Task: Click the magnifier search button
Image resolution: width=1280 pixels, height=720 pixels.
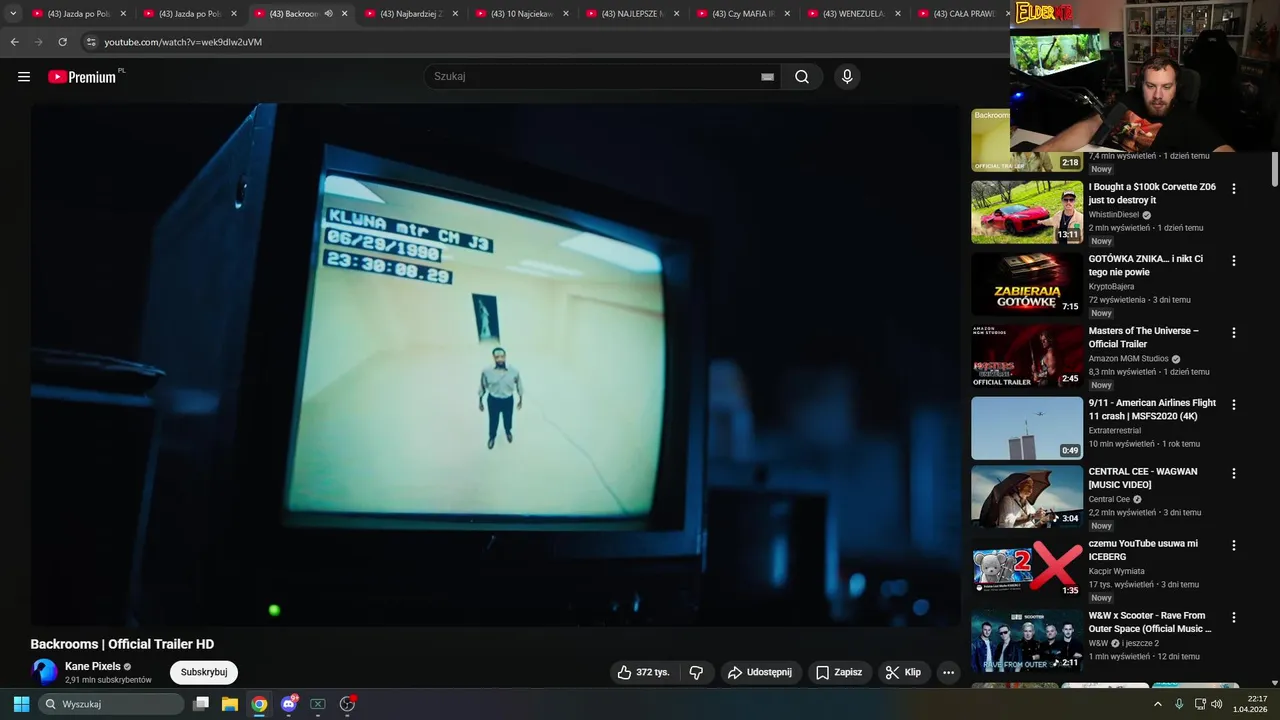Action: click(802, 77)
